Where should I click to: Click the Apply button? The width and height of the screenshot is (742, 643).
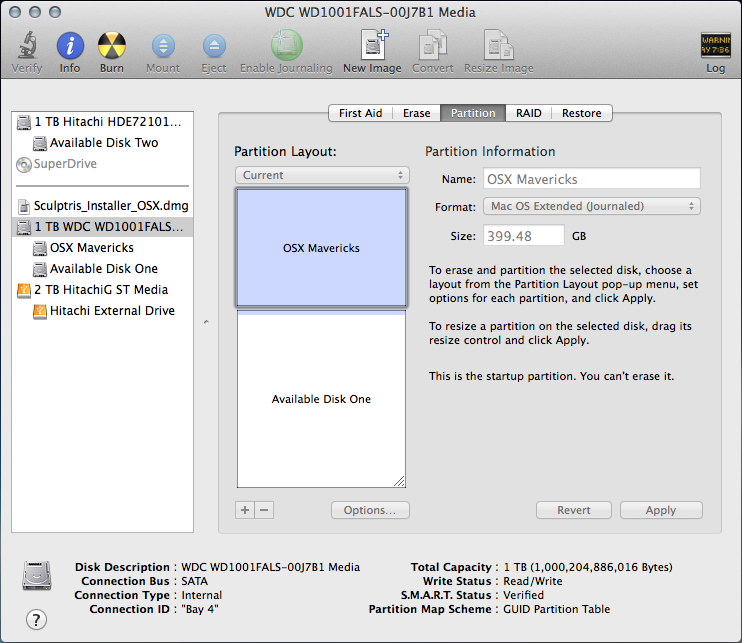tap(661, 510)
